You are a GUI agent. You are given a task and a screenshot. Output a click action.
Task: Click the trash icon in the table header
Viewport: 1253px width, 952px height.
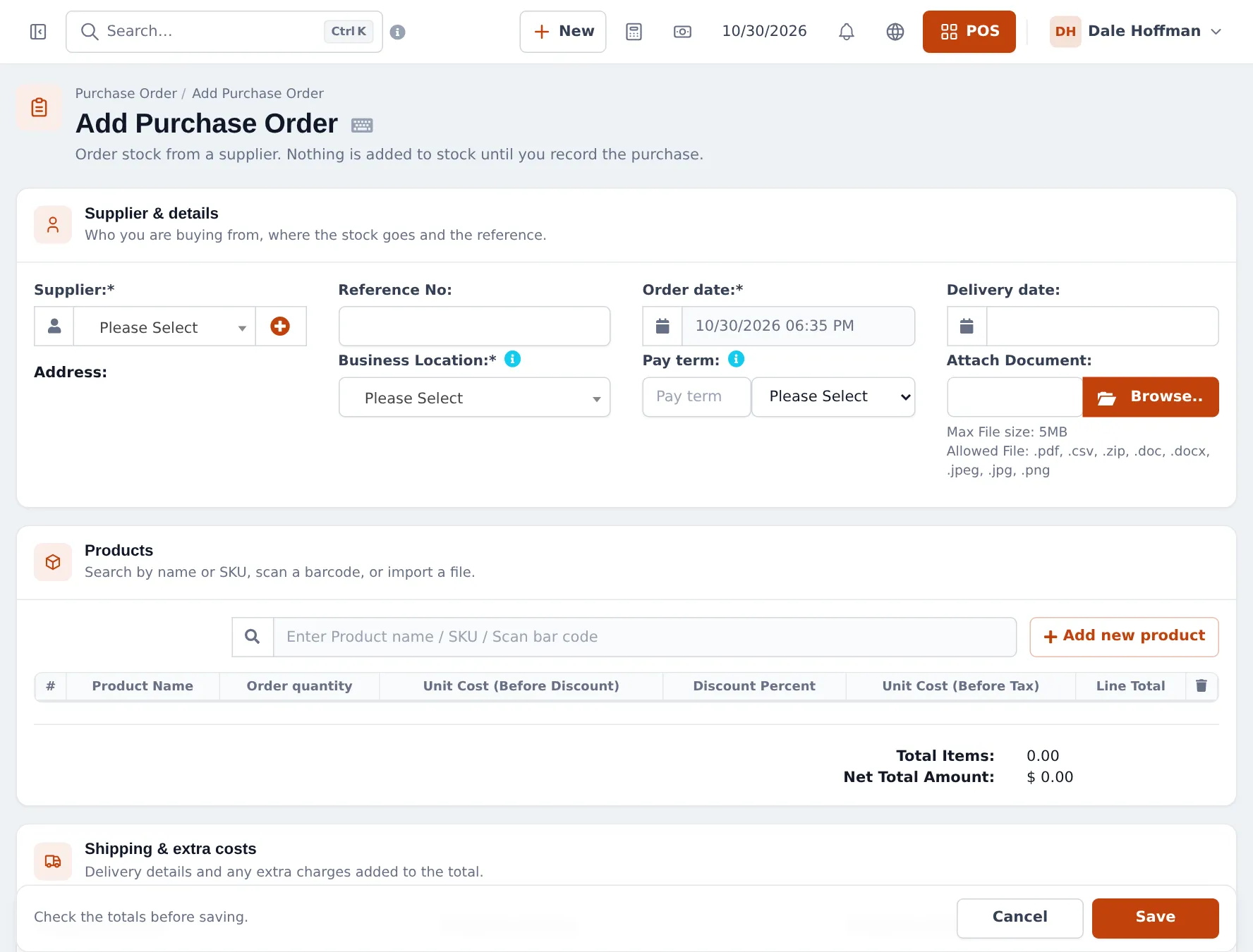[1201, 685]
